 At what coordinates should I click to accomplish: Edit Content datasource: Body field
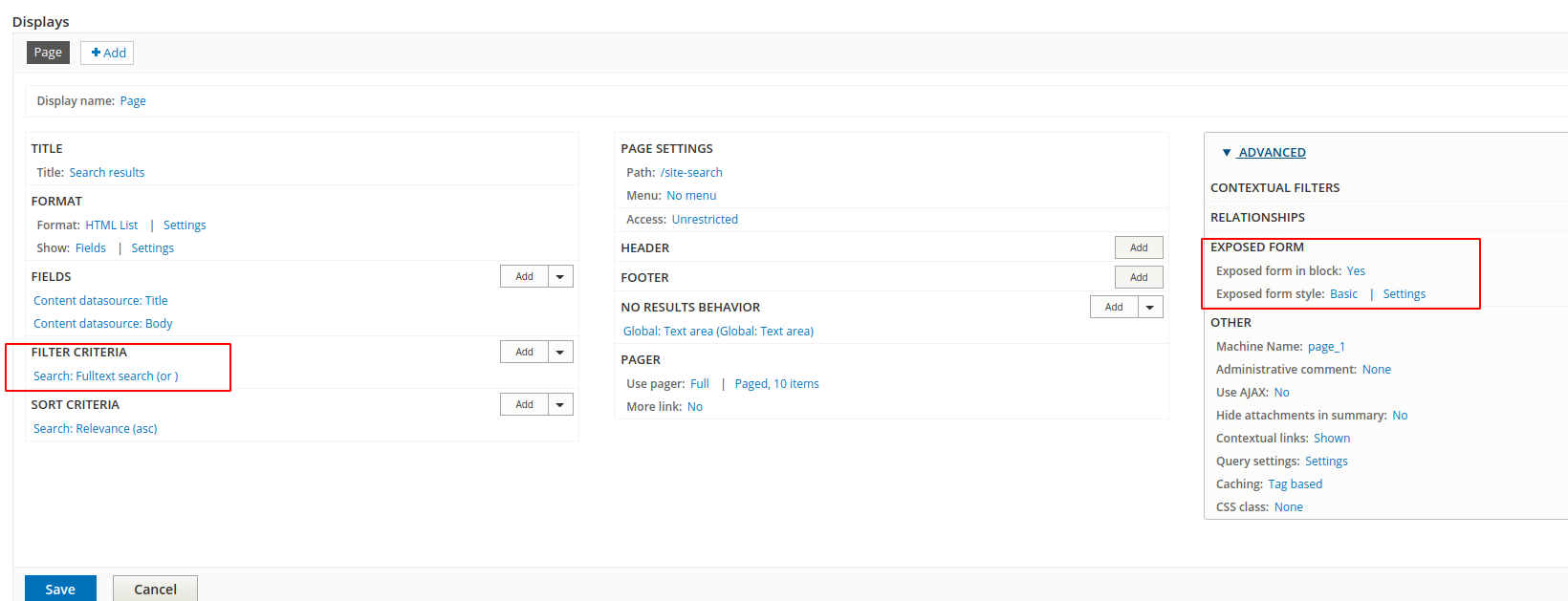point(103,324)
